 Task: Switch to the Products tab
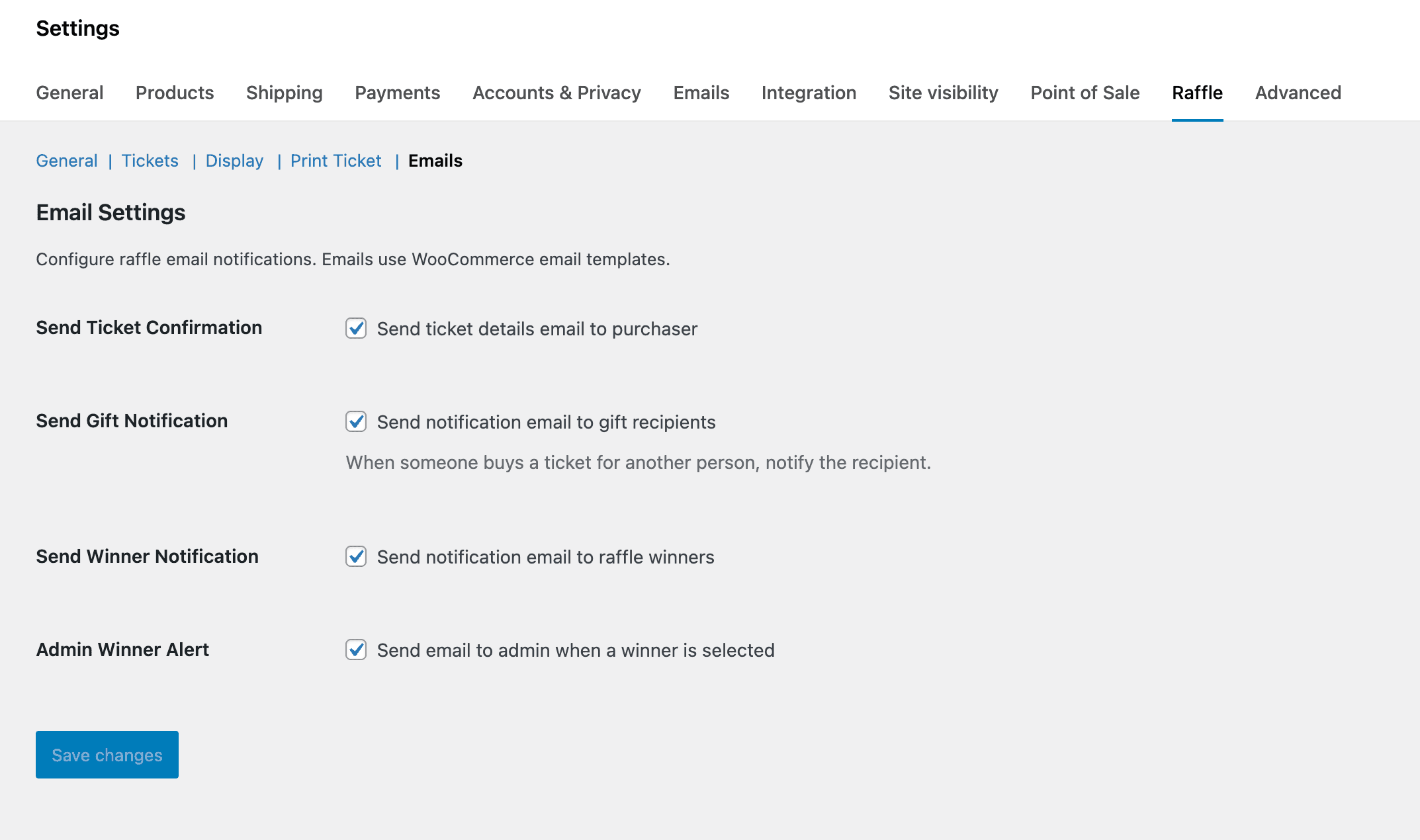175,93
